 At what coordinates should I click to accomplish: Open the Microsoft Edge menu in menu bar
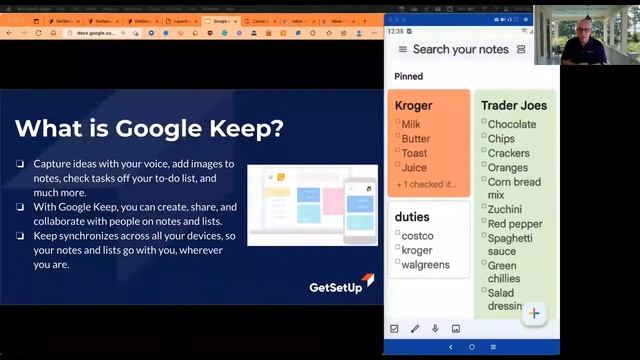(35, 9)
